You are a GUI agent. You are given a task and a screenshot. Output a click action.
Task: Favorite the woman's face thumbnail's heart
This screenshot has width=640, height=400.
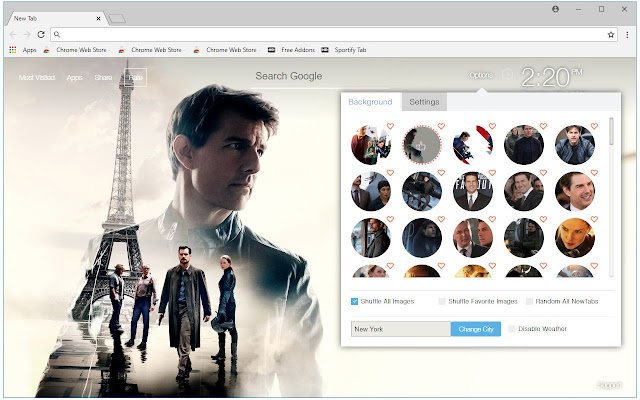pos(594,219)
